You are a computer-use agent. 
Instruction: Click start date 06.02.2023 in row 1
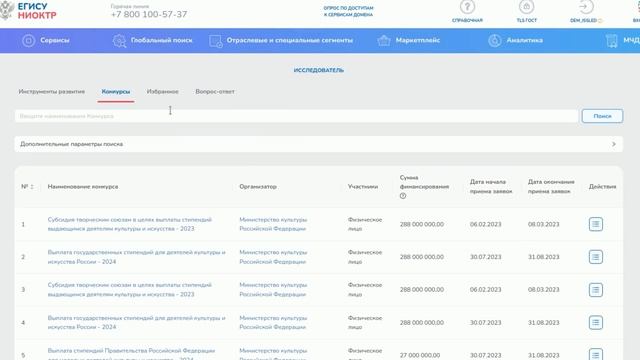(x=485, y=224)
